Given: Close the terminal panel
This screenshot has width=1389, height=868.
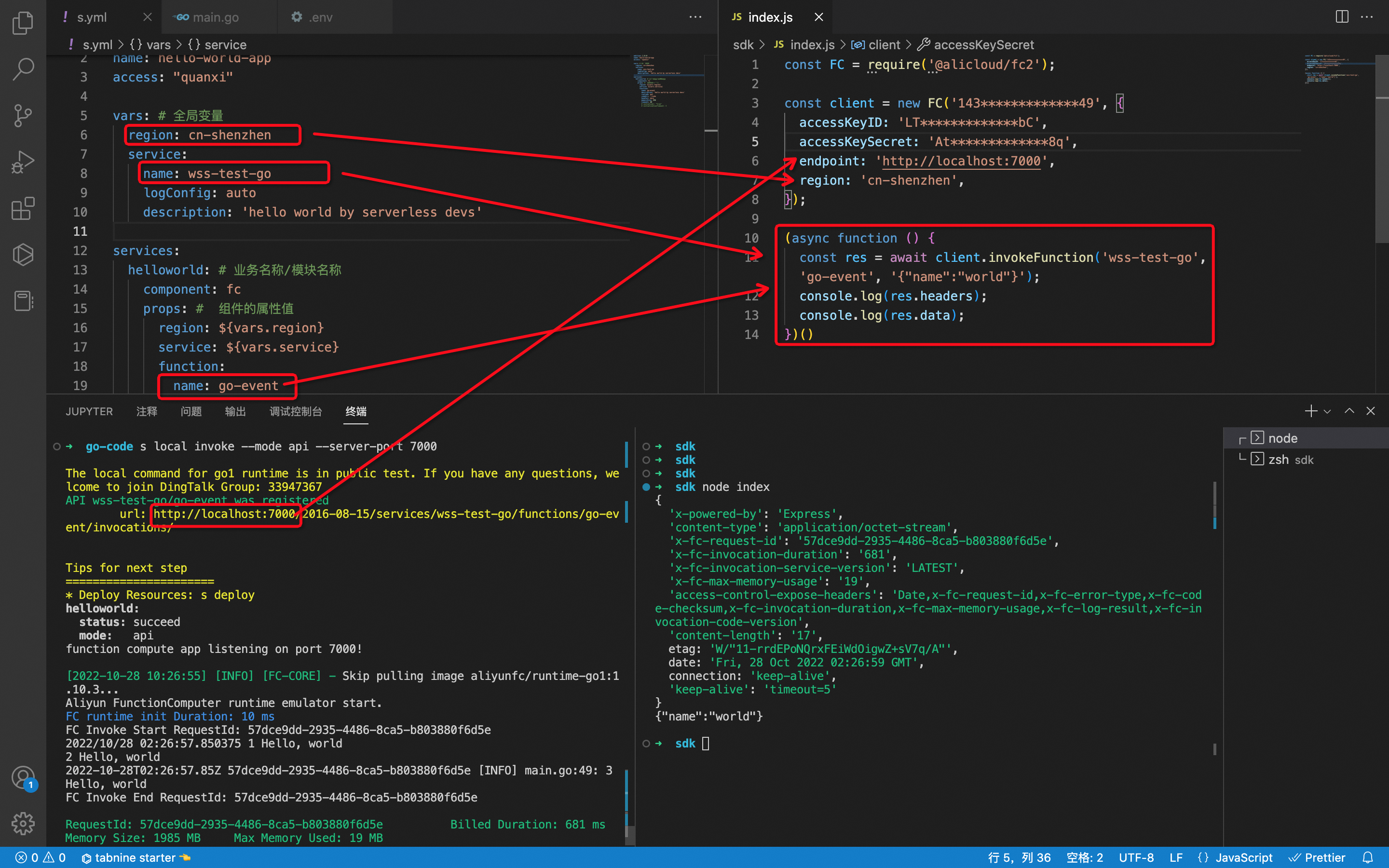Looking at the screenshot, I should coord(1371,411).
